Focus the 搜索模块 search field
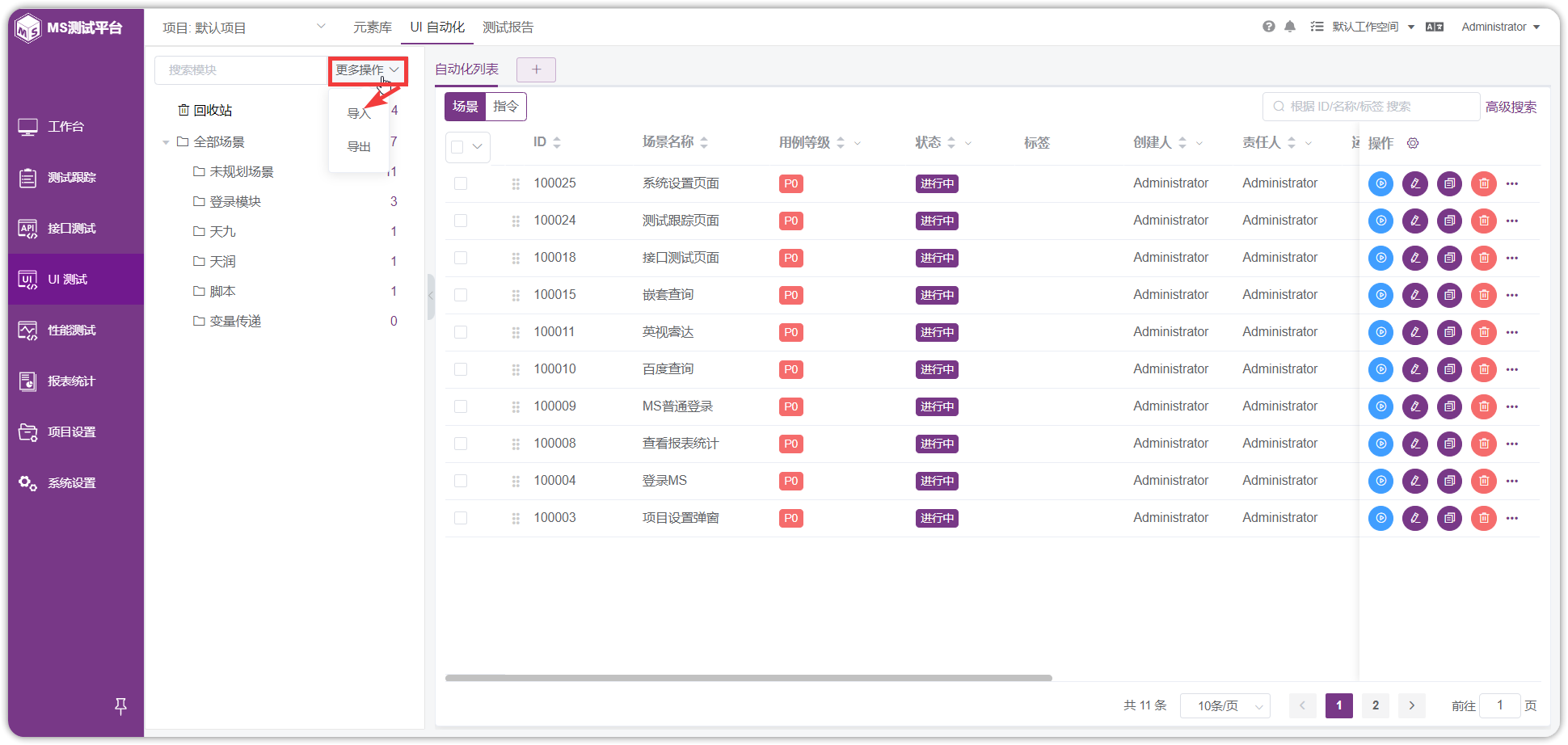Screen dimensions: 1568x745 pos(241,70)
